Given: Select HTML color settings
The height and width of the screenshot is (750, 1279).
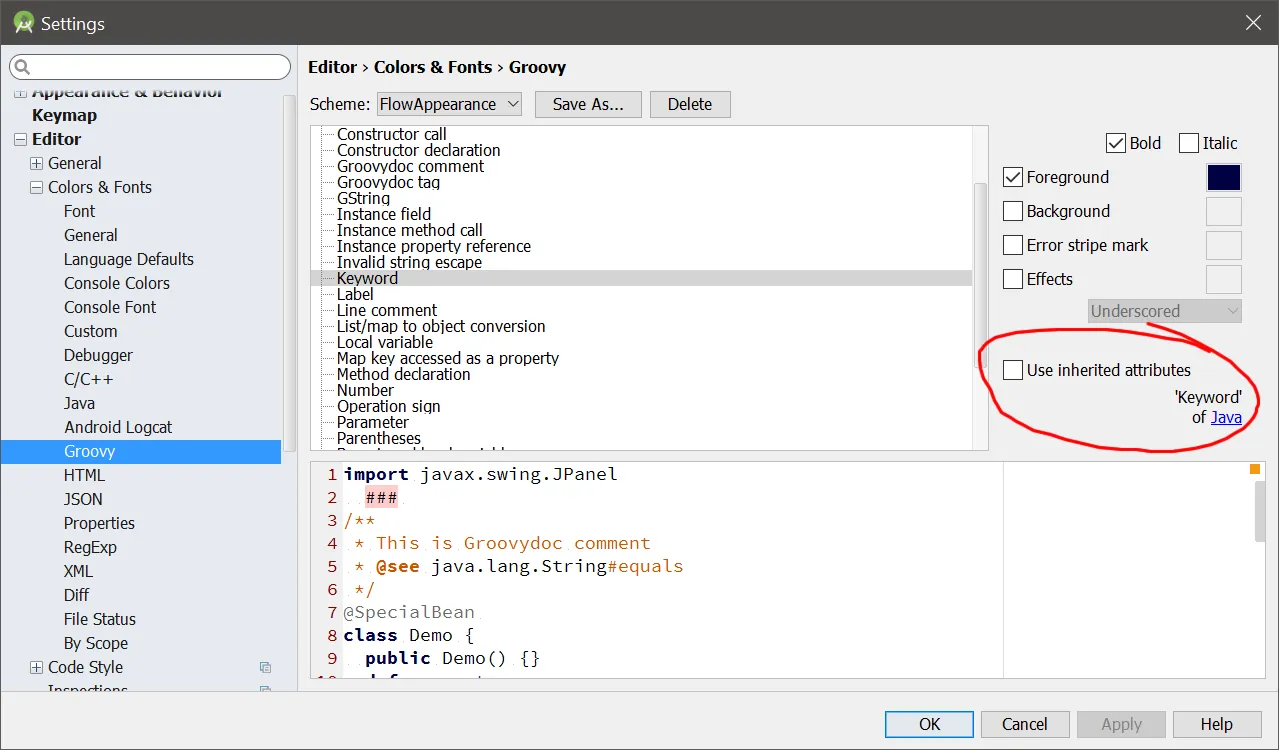Looking at the screenshot, I should tap(84, 475).
